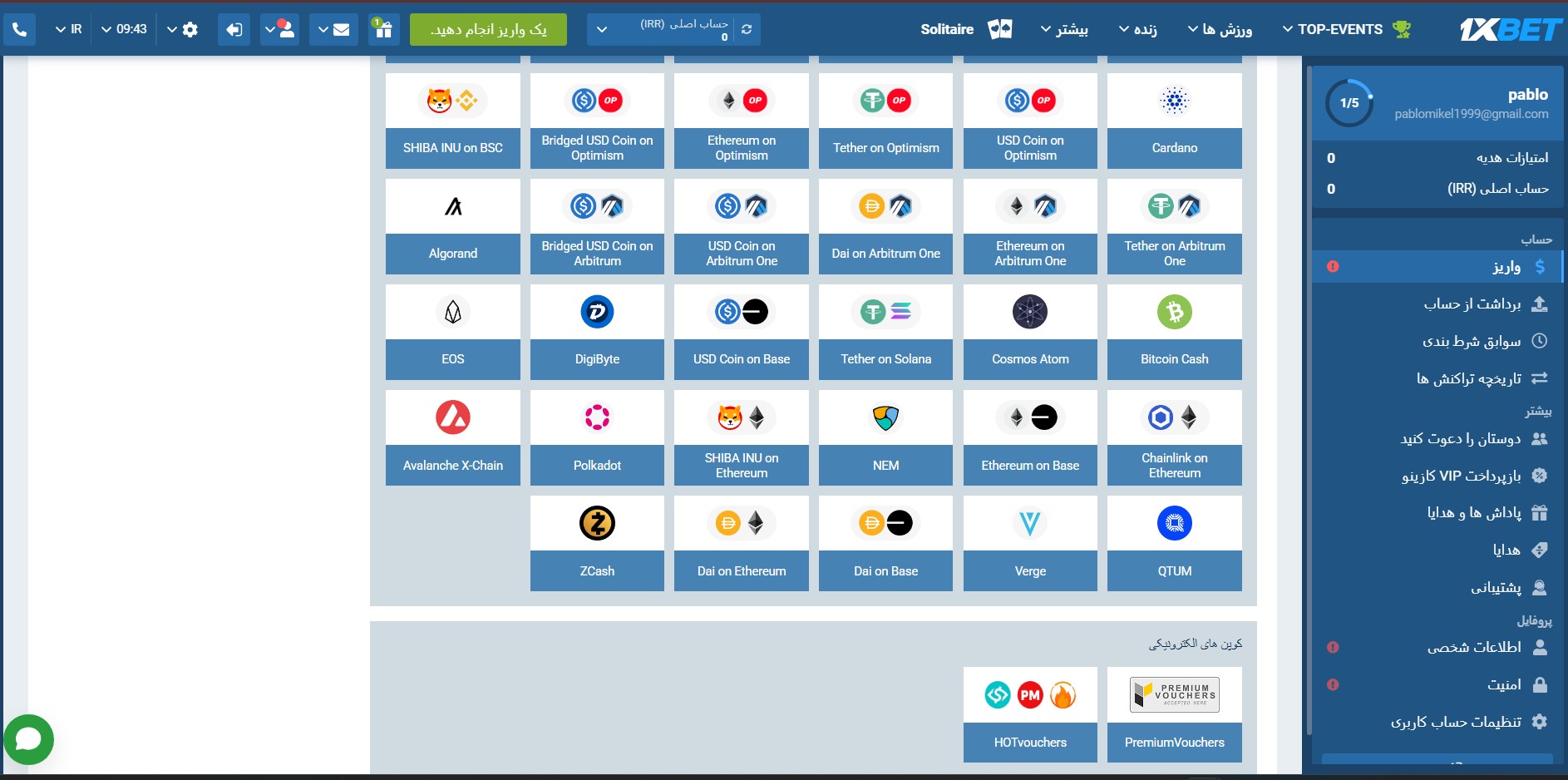This screenshot has width=1568, height=780.
Task: Select واریز in the sidebar
Action: tap(1437, 266)
